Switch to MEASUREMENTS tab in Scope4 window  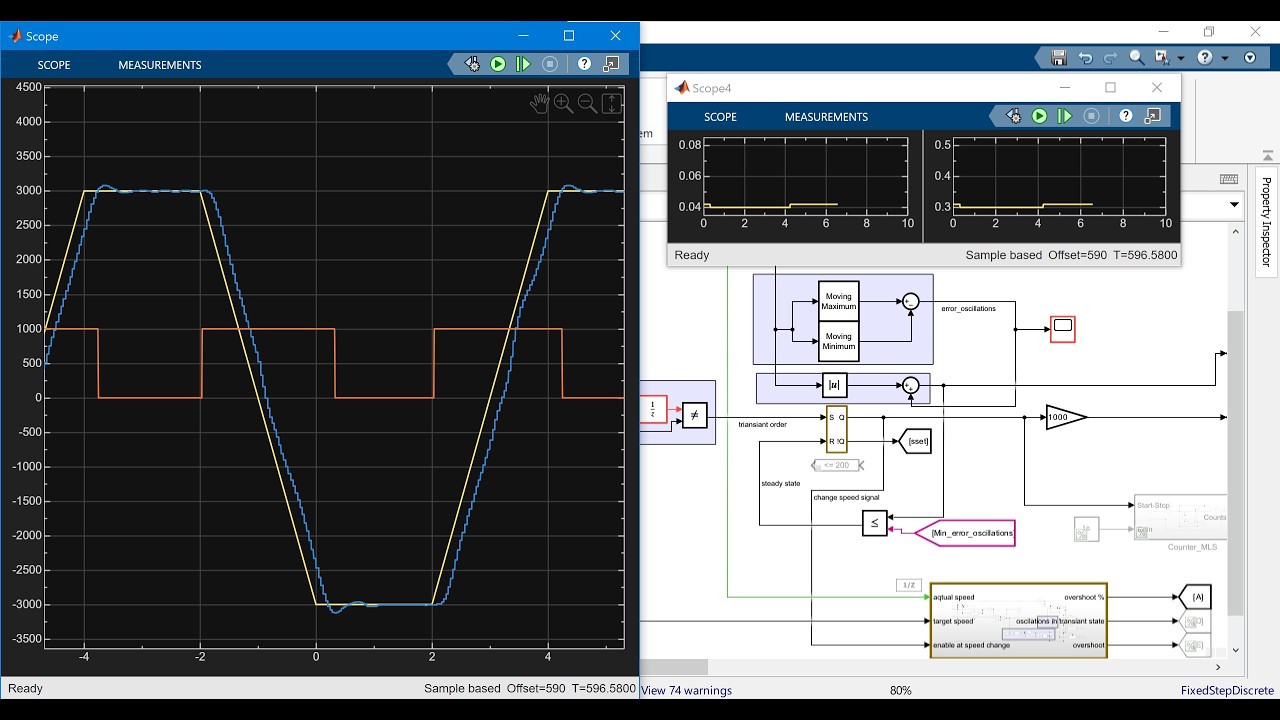point(826,117)
